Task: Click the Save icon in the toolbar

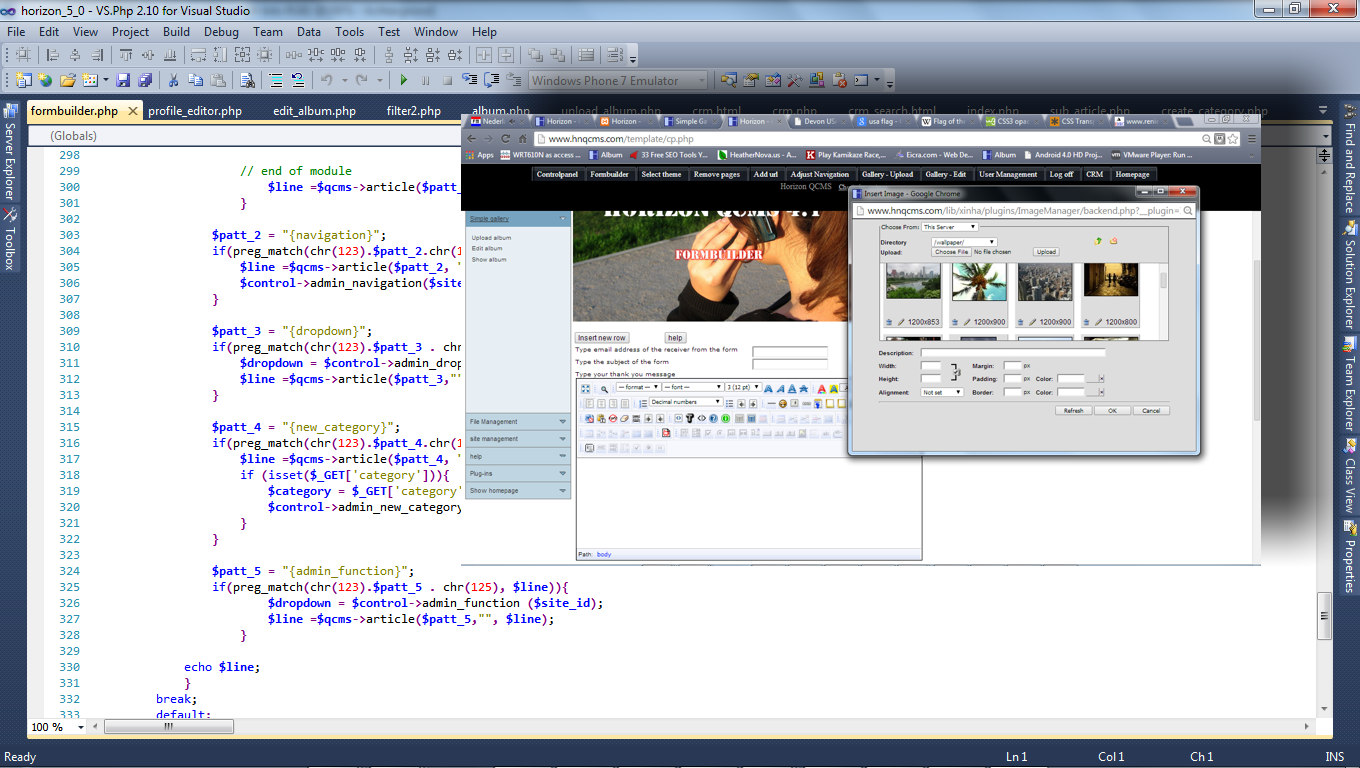Action: coord(123,81)
